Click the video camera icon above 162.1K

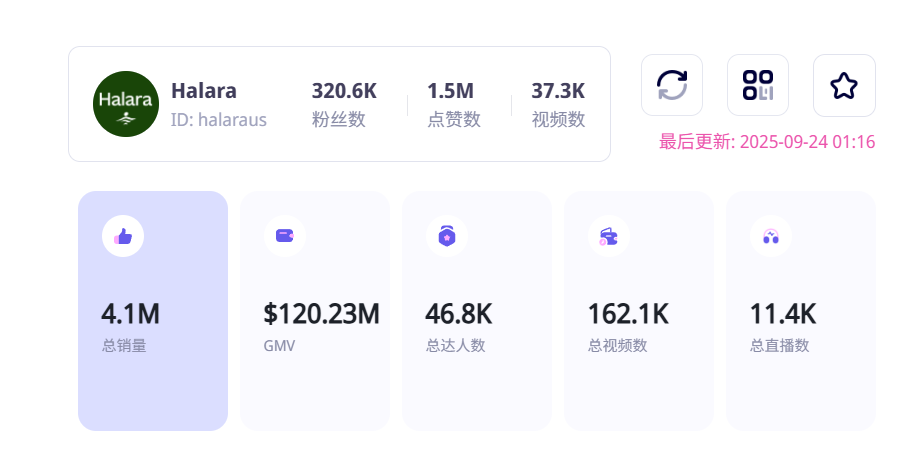tap(609, 236)
